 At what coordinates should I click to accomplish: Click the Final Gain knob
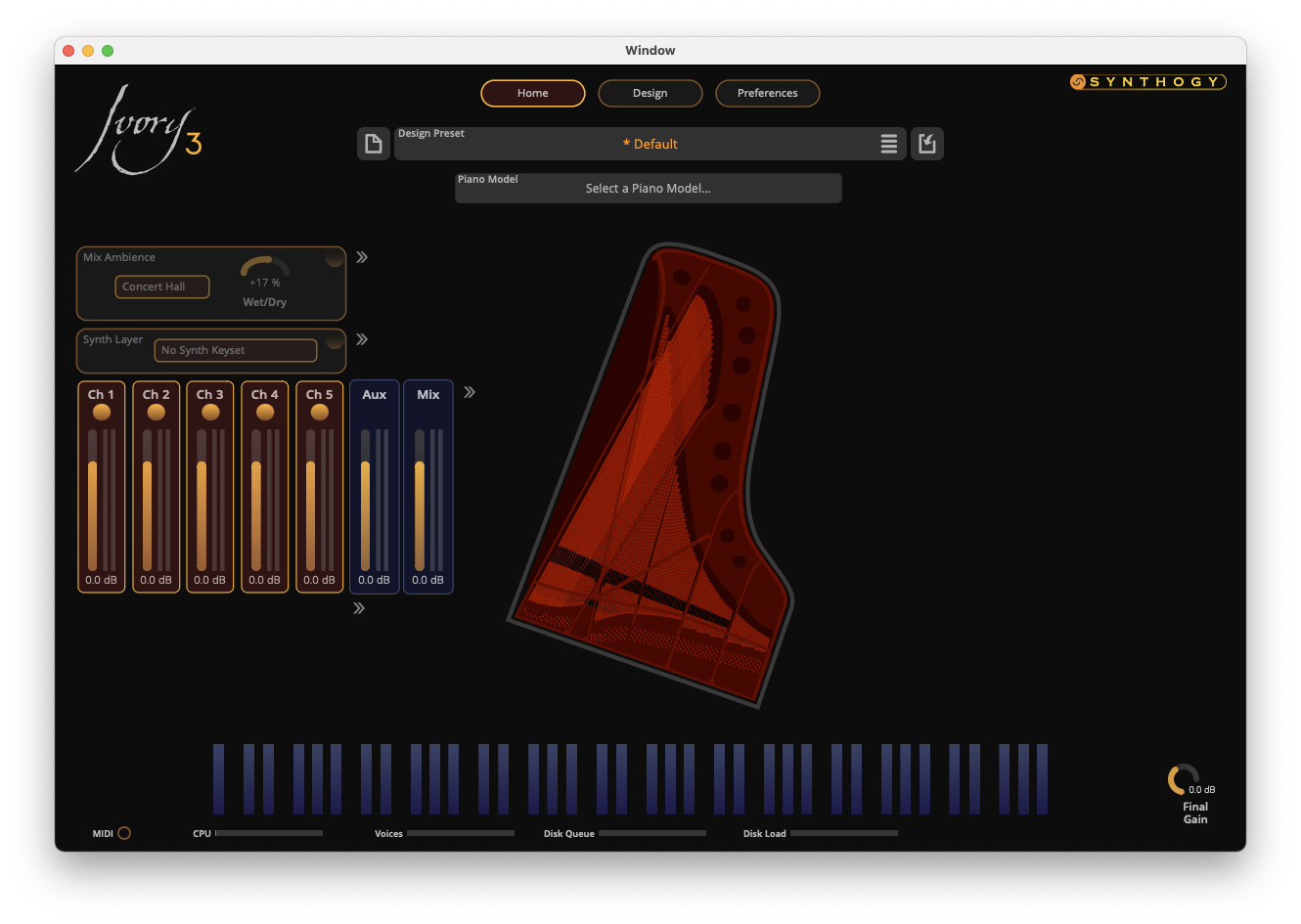[x=1182, y=779]
